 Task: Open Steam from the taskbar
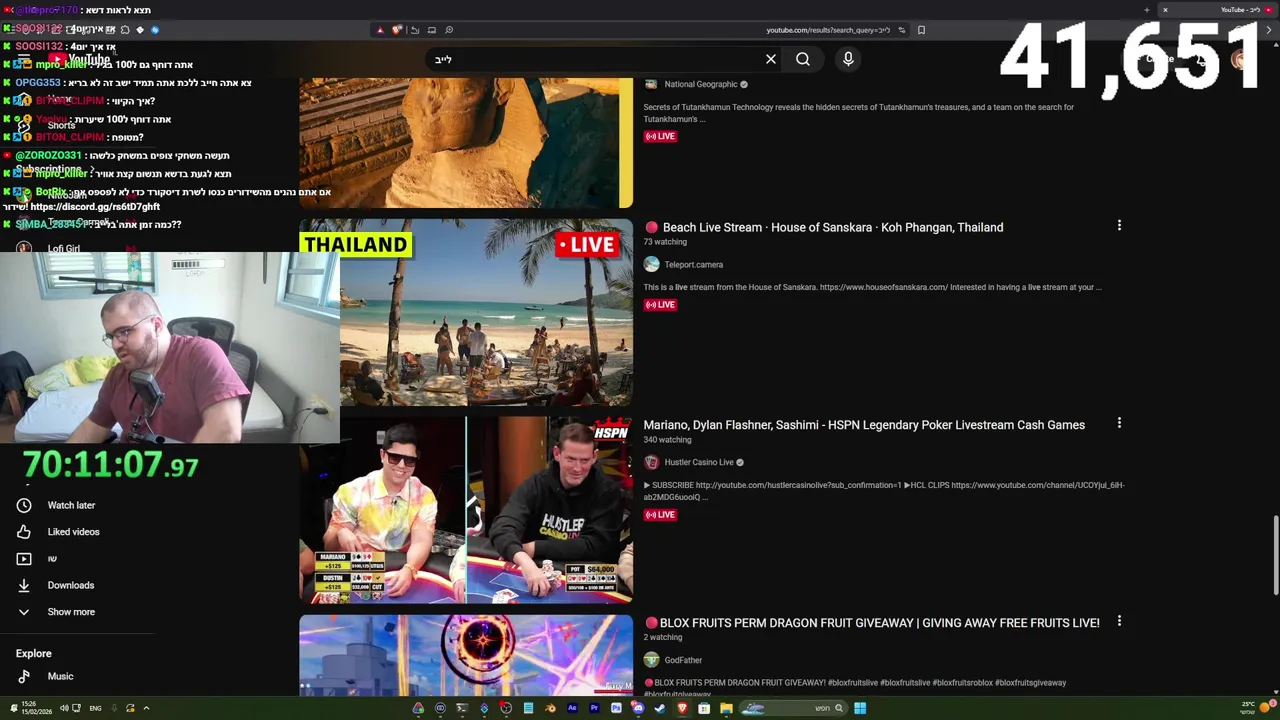click(660, 708)
